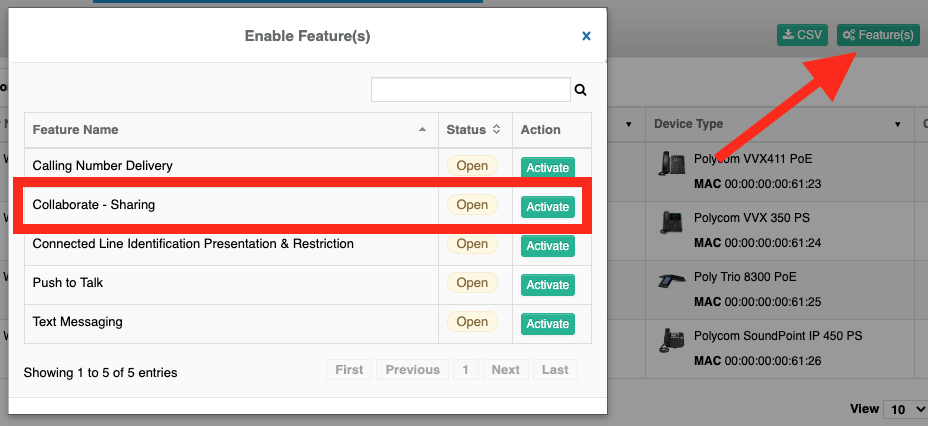This screenshot has width=928, height=426.
Task: Close the Enable Feature(s) dialog
Action: coord(586,36)
